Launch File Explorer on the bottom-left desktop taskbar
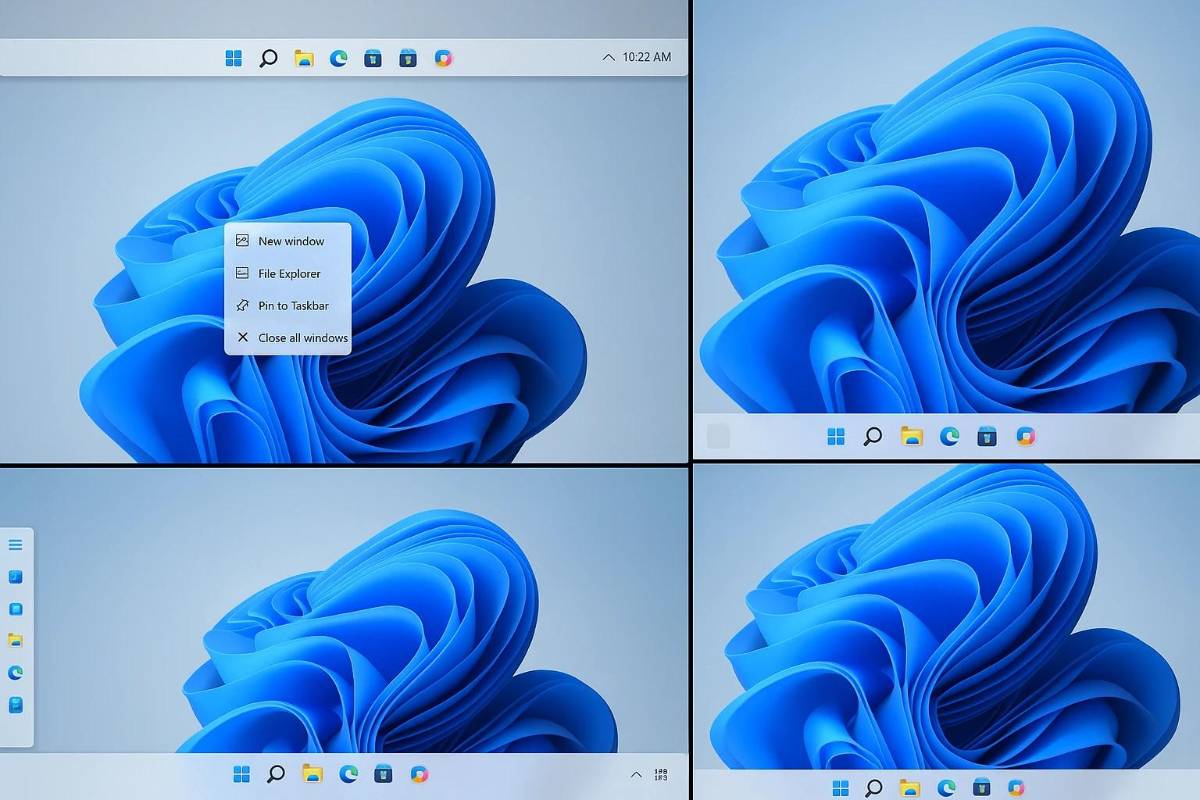This screenshot has width=1200, height=800. (312, 774)
